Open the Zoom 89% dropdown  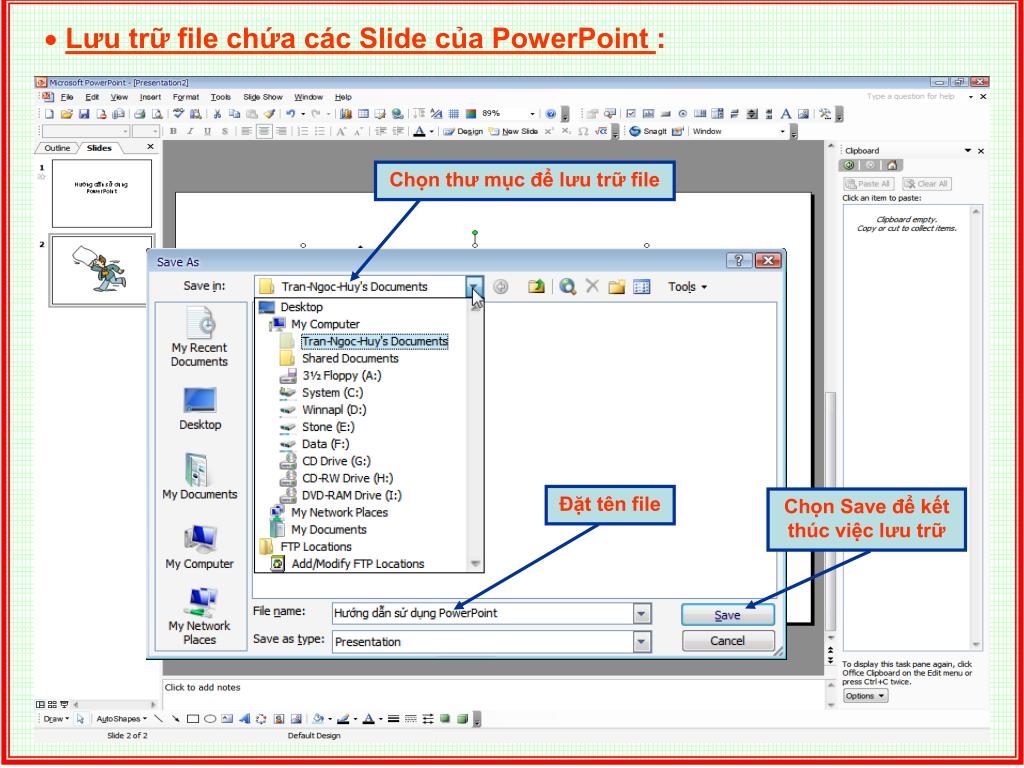pyautogui.click(x=532, y=114)
